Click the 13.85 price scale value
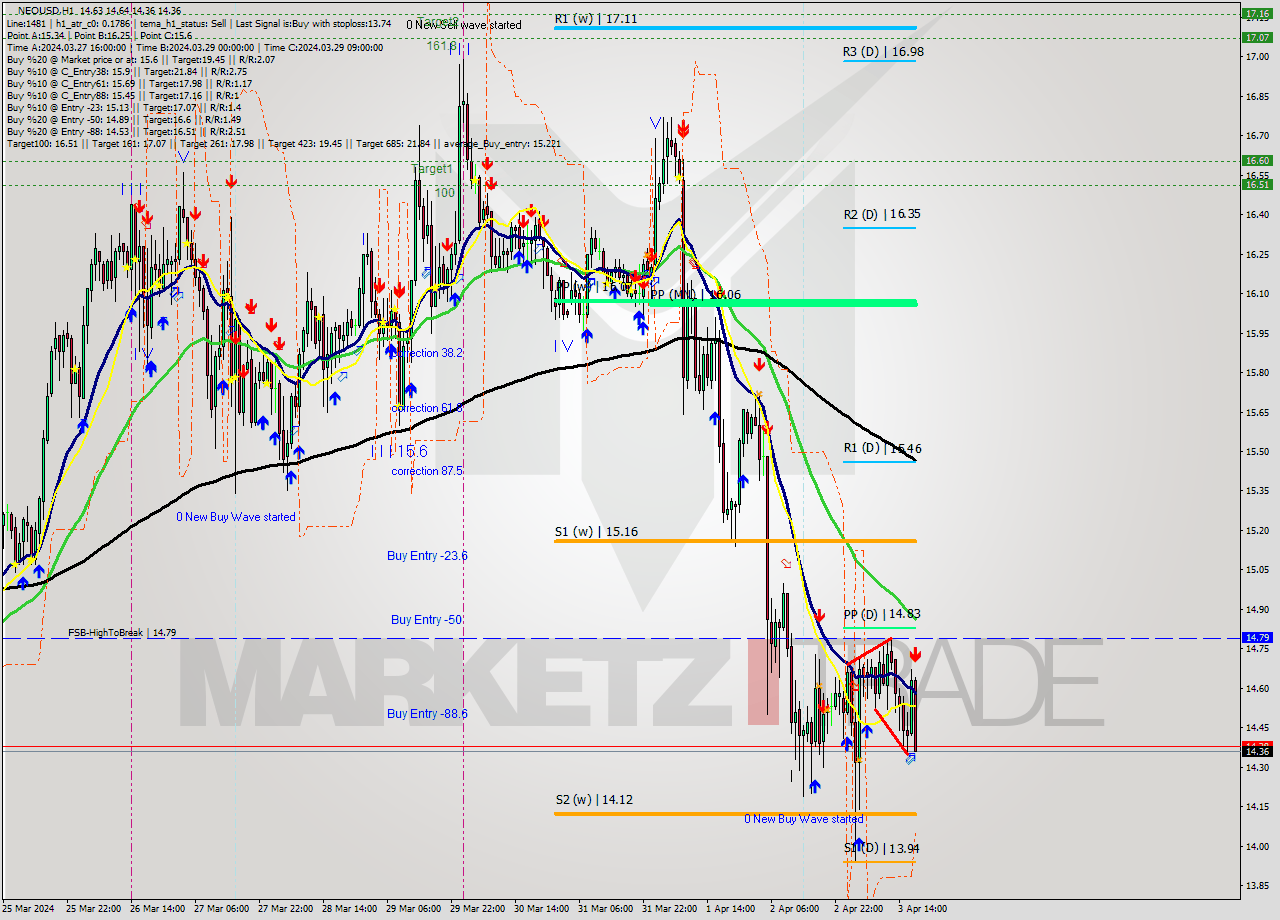Screen dimensions: 1280x920 (x=1257, y=886)
